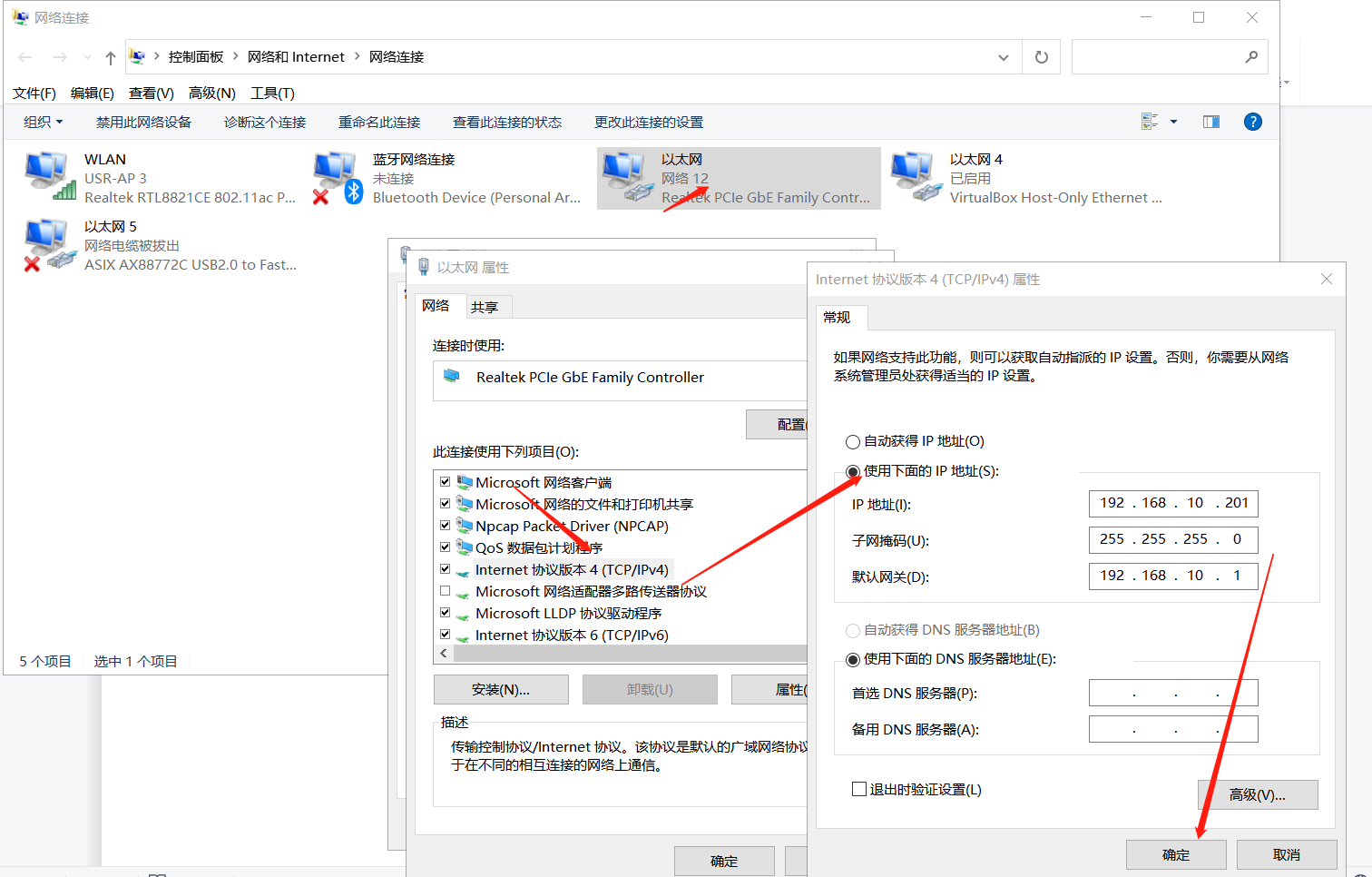Viewport: 1372px width, 877px height.
Task: Open the WLAN network adapter icon
Action: click(50, 176)
